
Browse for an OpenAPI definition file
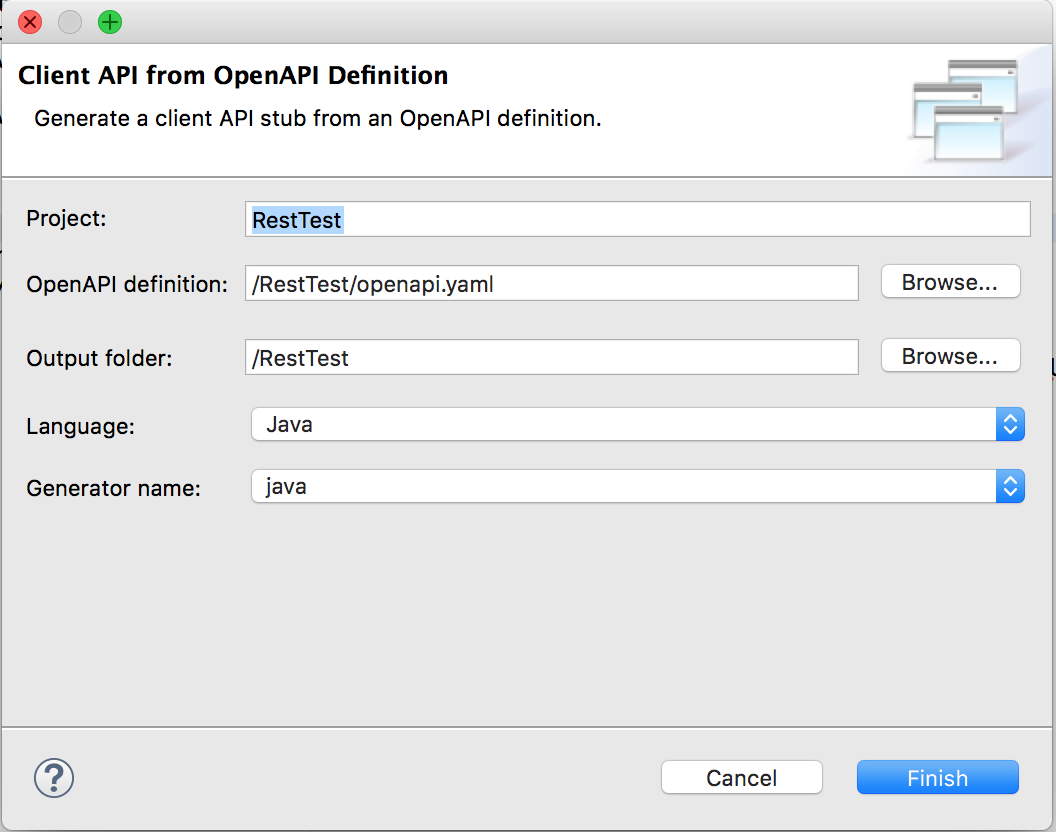949,281
